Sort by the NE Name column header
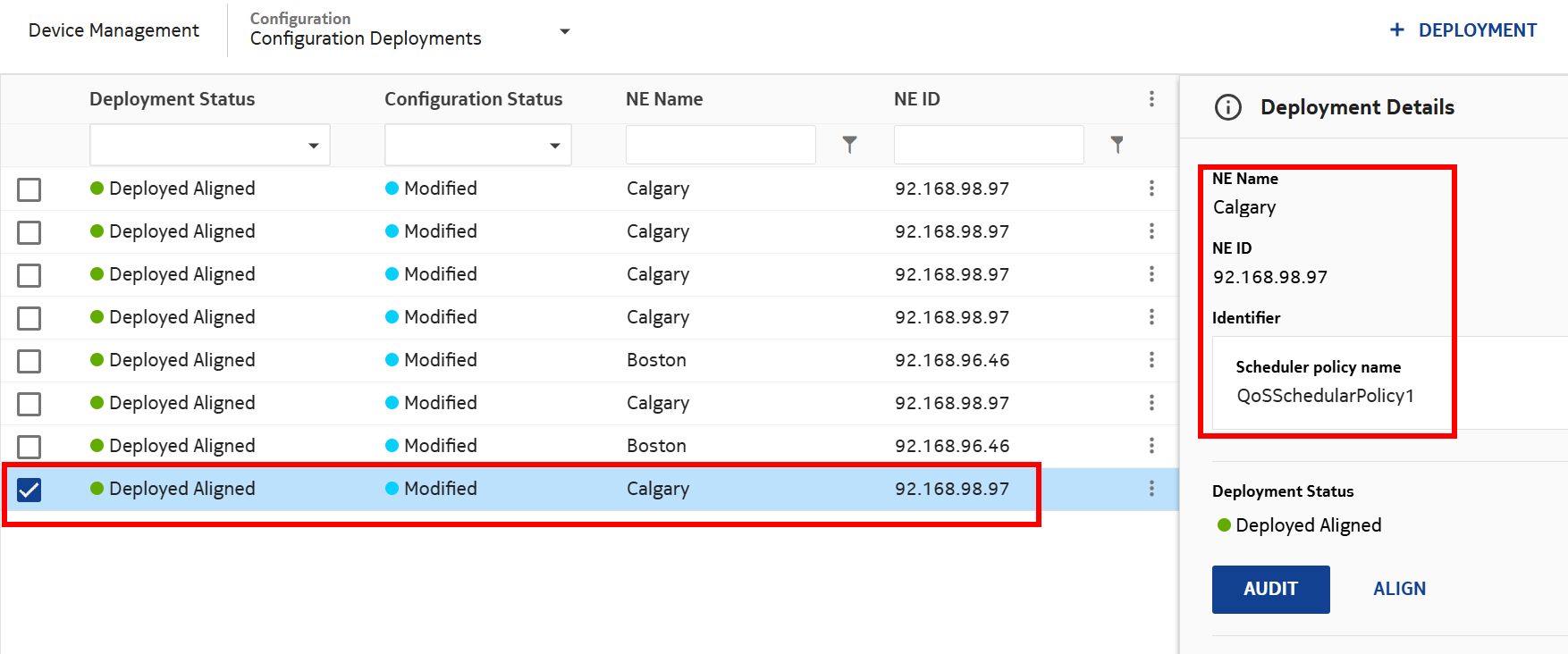 point(664,99)
